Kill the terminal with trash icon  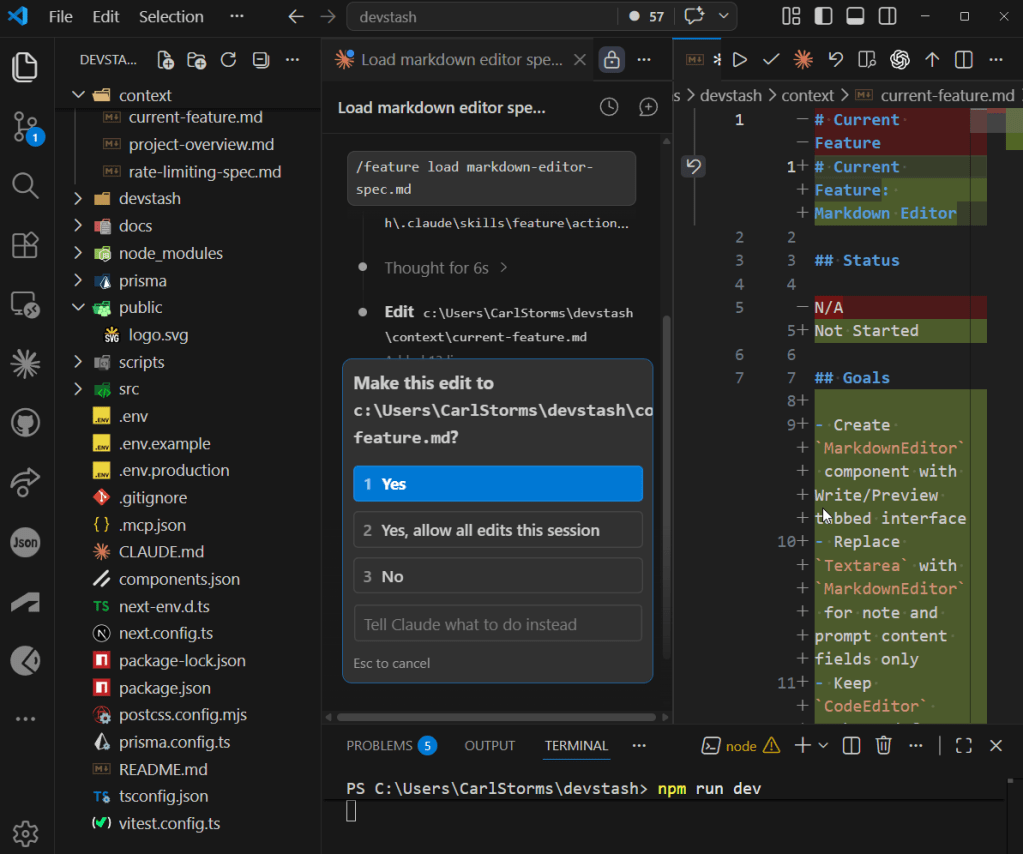coord(884,745)
